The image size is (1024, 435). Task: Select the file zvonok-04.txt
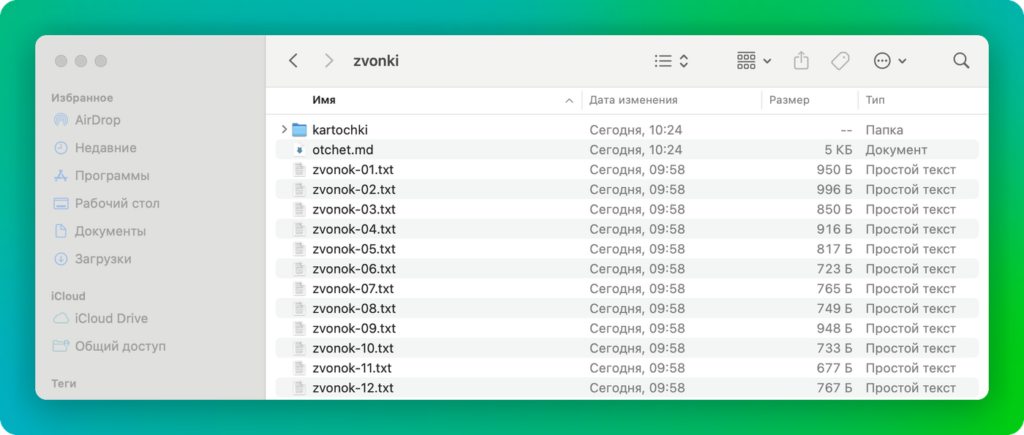click(627, 229)
